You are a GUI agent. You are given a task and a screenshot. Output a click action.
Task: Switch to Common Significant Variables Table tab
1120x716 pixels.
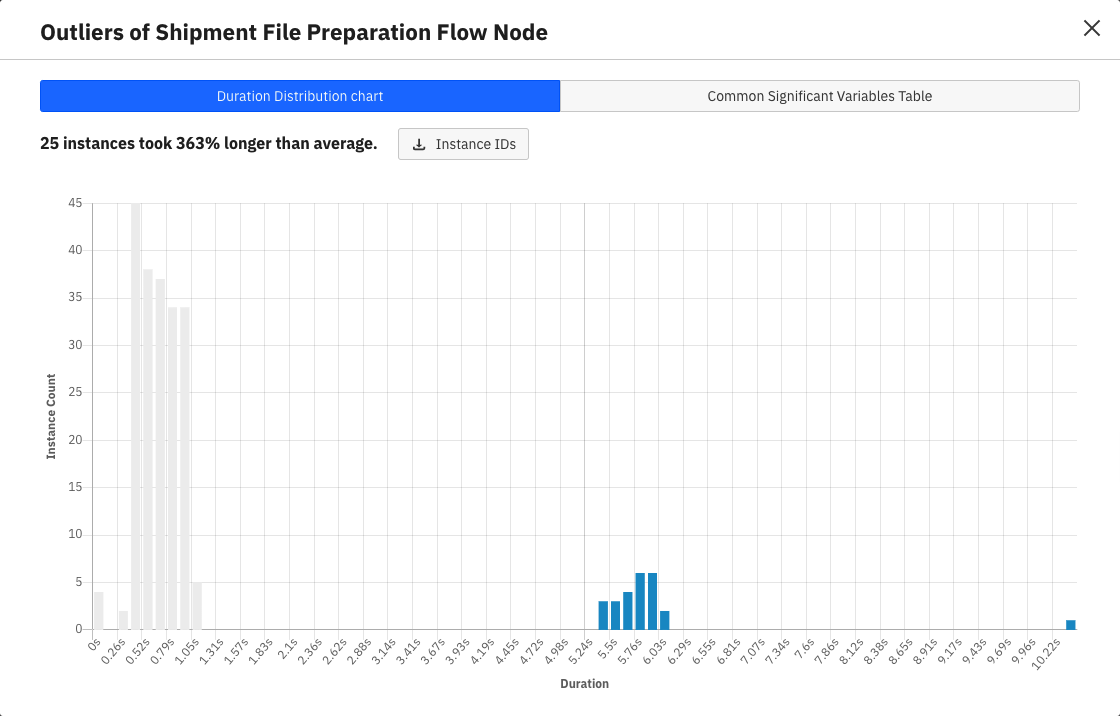(819, 96)
